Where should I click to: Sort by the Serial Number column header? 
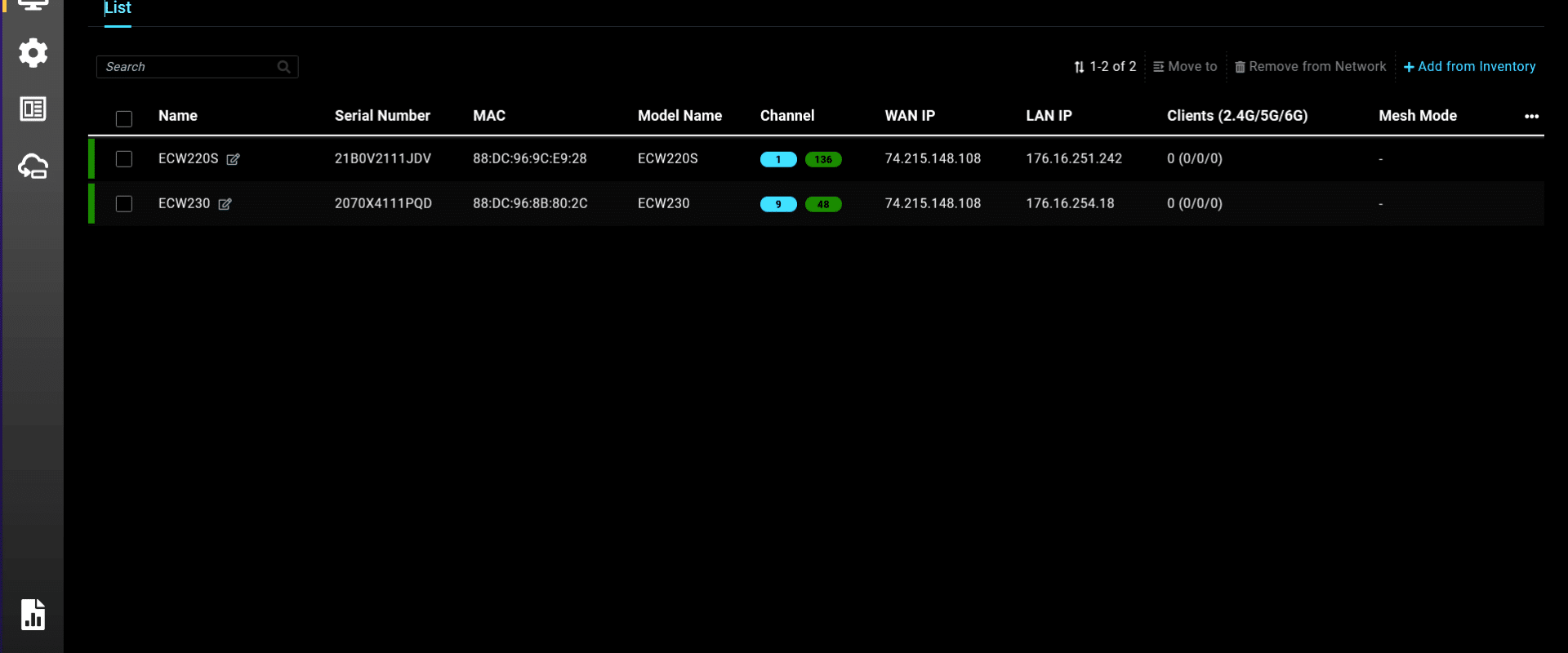pos(382,116)
